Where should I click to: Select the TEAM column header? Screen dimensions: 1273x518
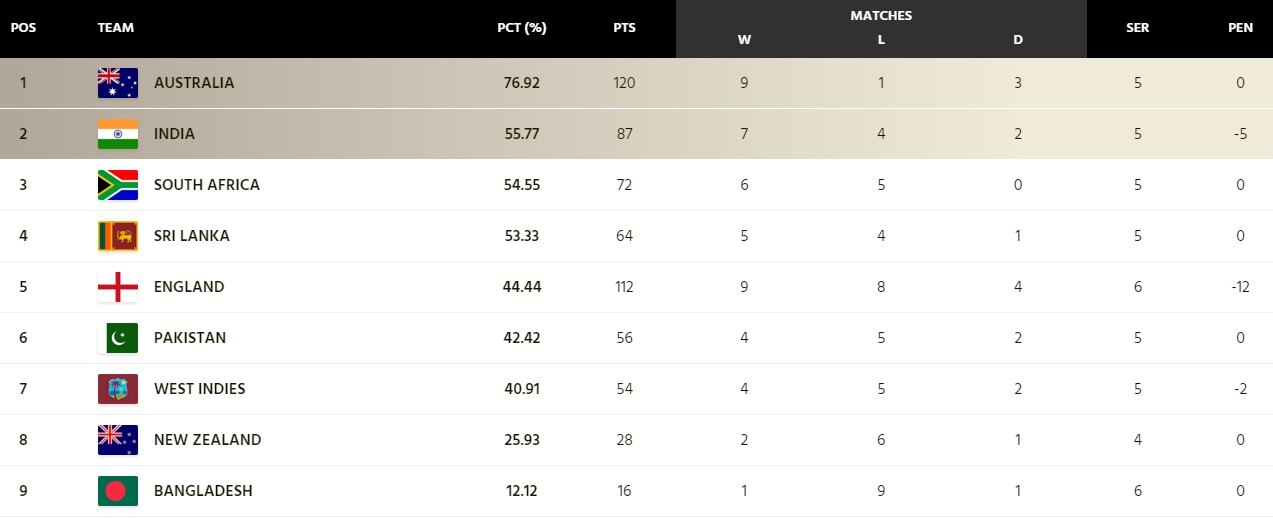[x=116, y=28]
